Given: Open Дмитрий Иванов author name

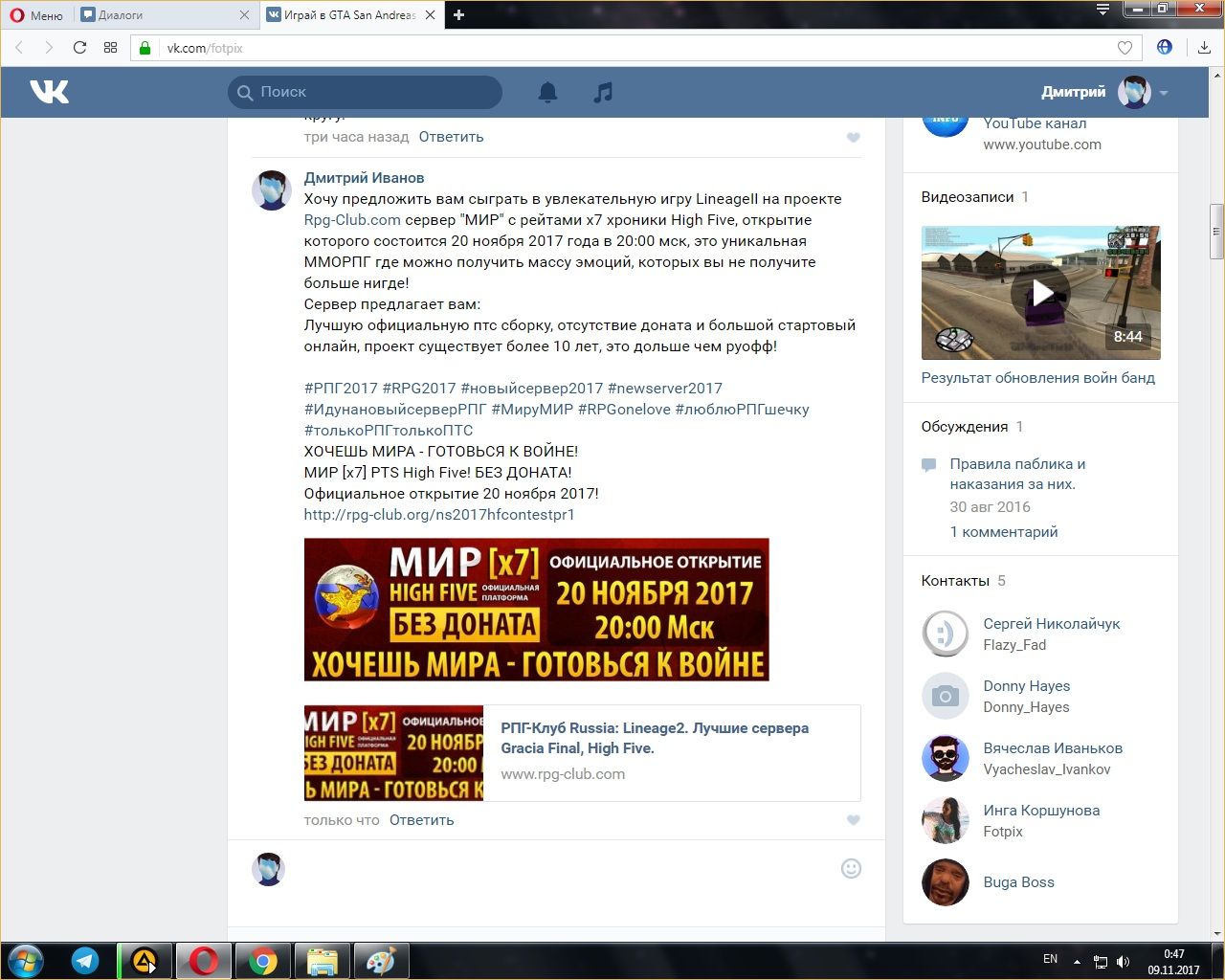Looking at the screenshot, I should click(x=364, y=178).
